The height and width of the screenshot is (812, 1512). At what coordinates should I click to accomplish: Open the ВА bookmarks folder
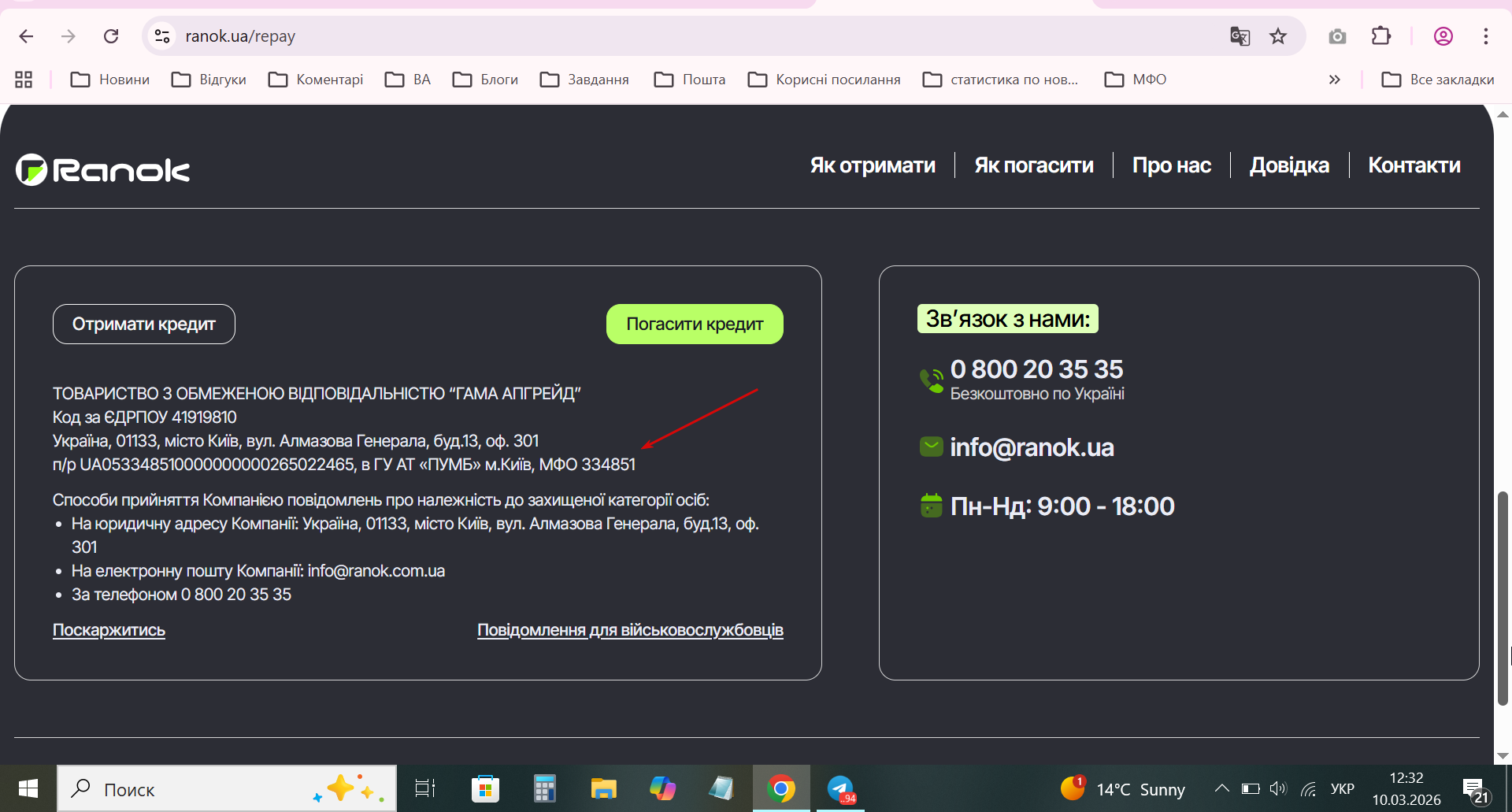[x=408, y=80]
